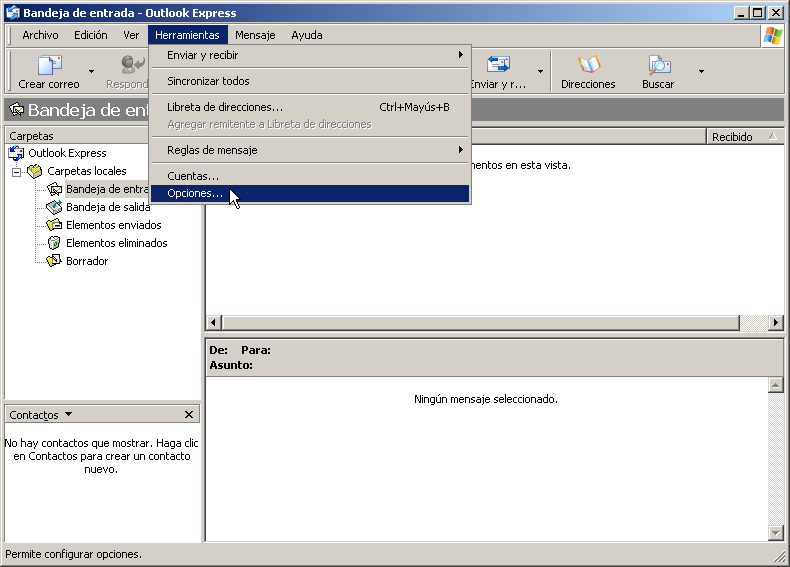Click the message list horizontal scrollbar thumb
Image resolution: width=790 pixels, height=567 pixels.
coord(481,323)
